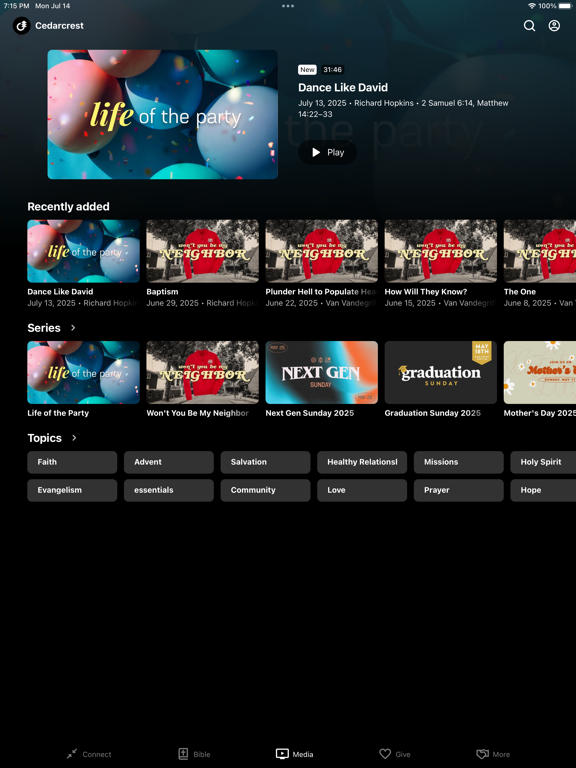Tap the Wi-Fi status icon
Screen dimensions: 576x768
[x=531, y=6]
